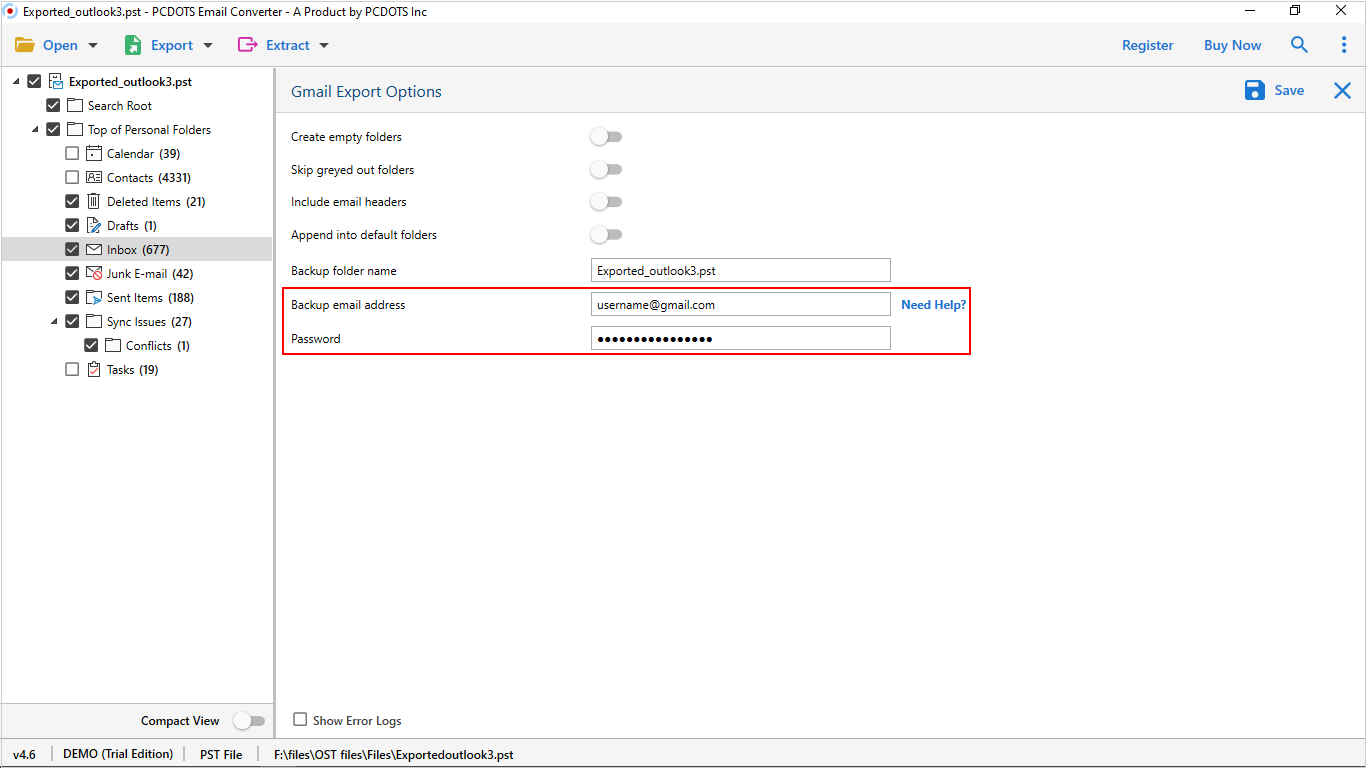This screenshot has height=768, width=1366.
Task: Check the Contacts folder checkbox
Action: point(72,178)
